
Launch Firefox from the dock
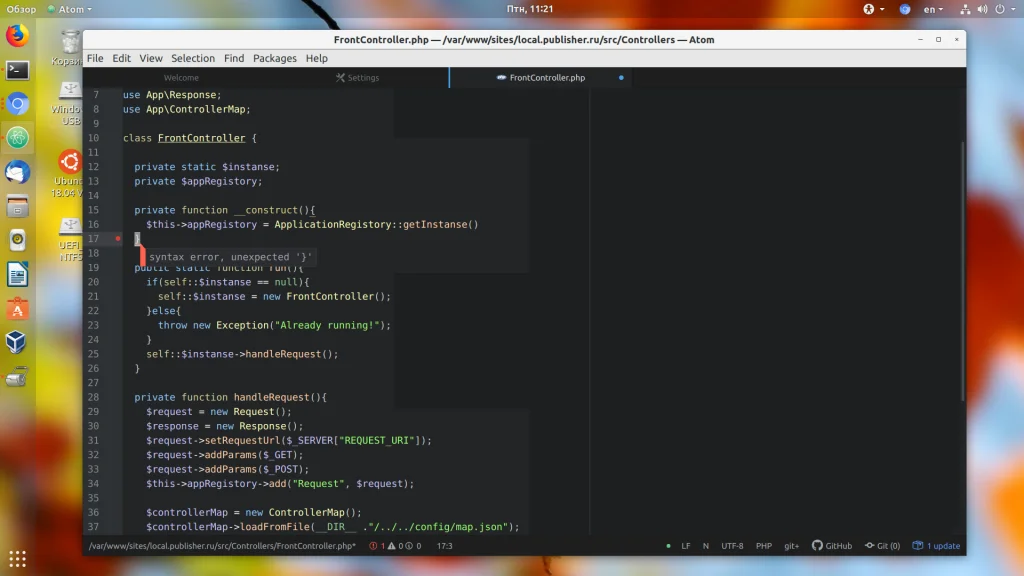(x=17, y=36)
